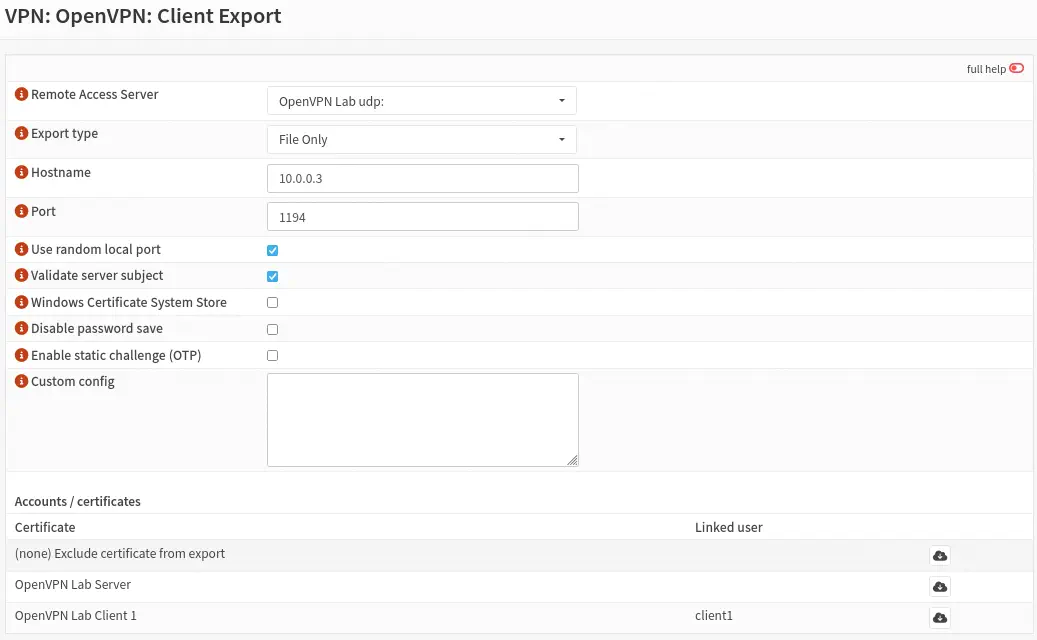The width and height of the screenshot is (1037, 640).
Task: Show help icon for Export type
Action: pos(21,133)
